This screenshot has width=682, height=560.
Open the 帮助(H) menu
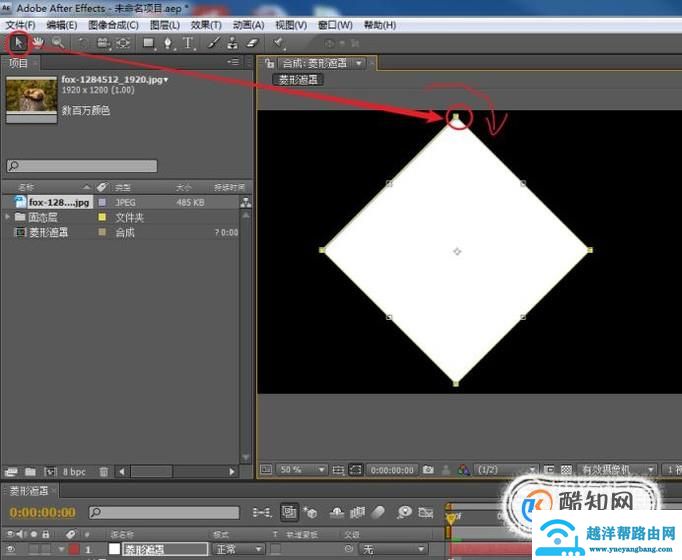[x=380, y=25]
